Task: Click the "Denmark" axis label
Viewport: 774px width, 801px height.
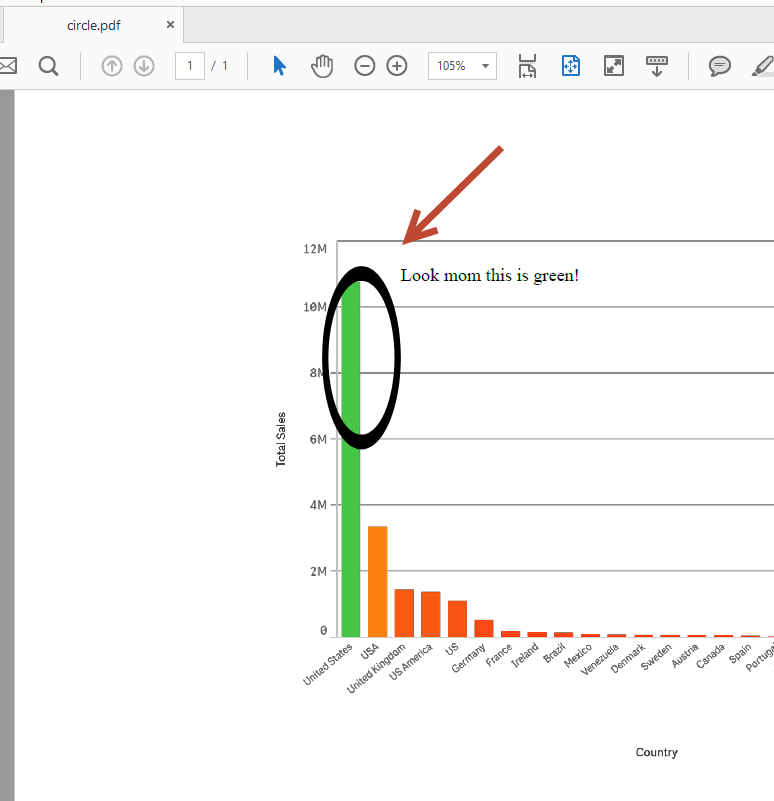Action: click(628, 658)
